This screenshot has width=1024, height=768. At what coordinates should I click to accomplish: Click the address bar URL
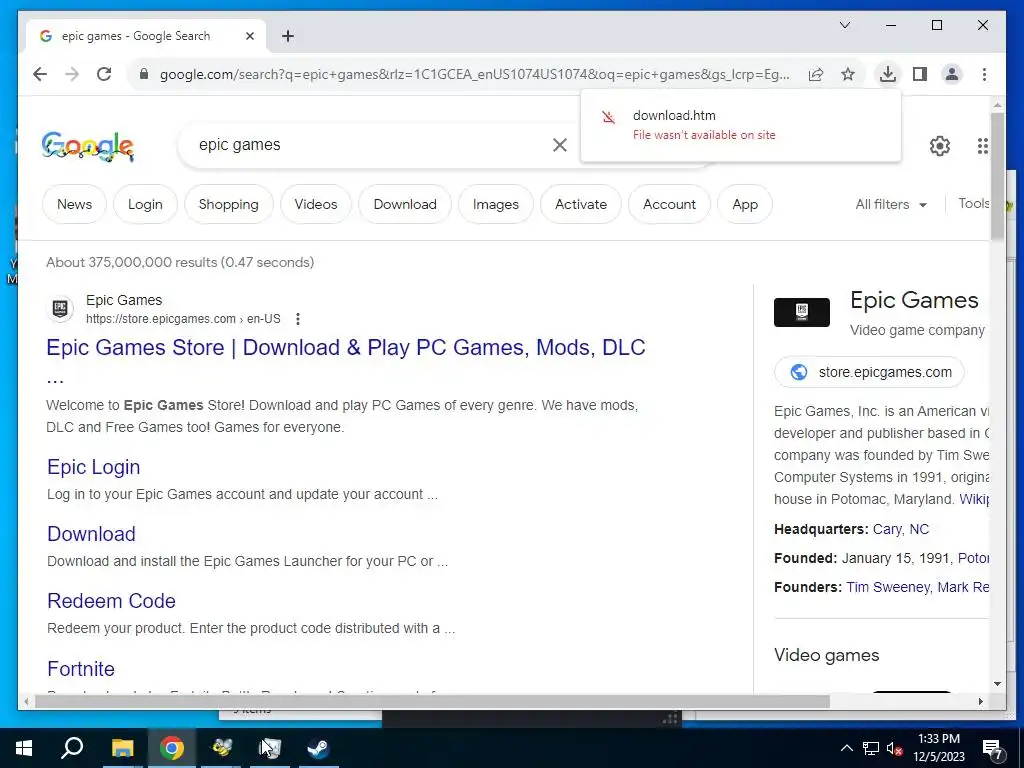coord(475,74)
